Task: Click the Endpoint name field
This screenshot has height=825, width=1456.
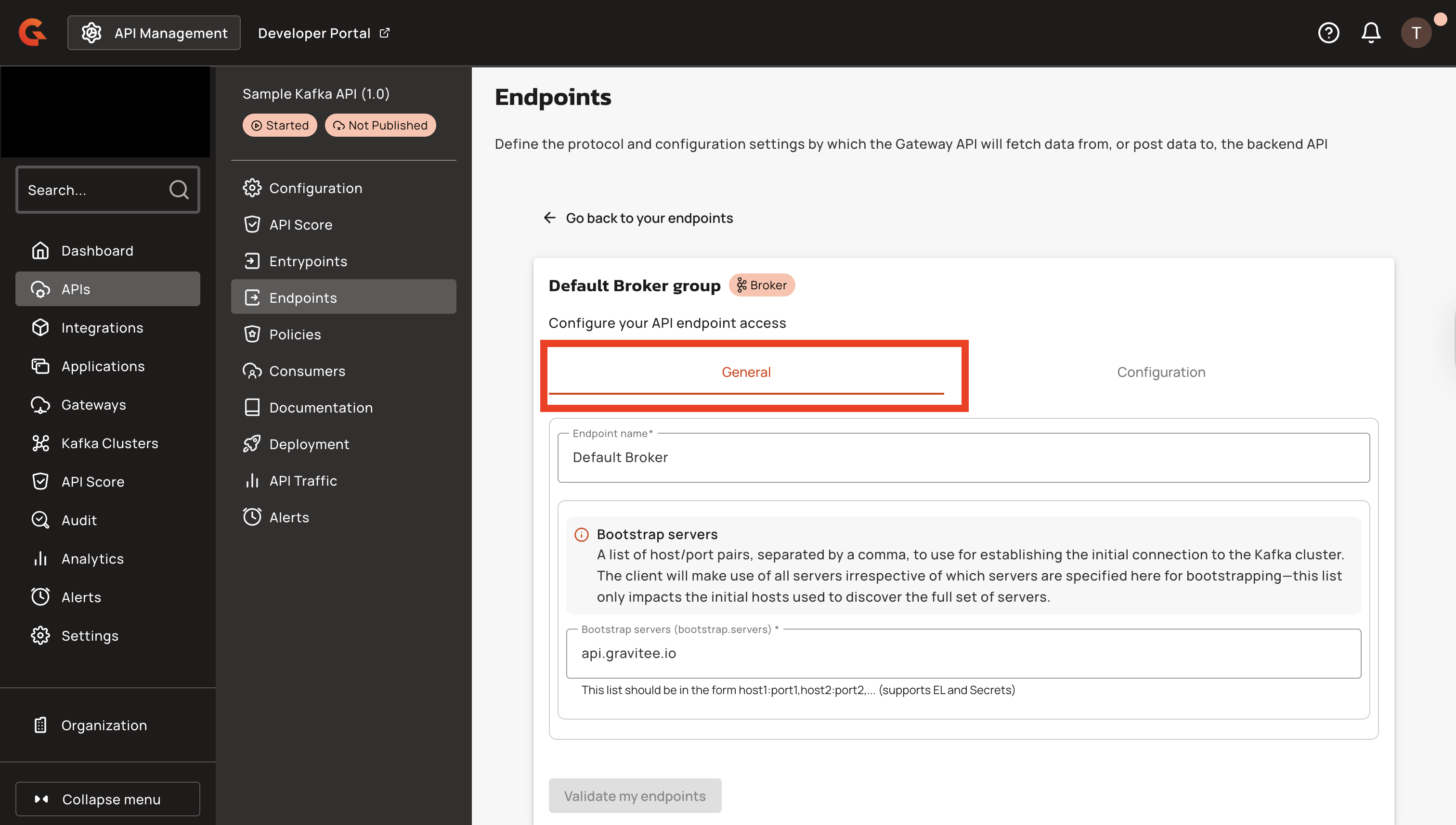Action: click(963, 458)
